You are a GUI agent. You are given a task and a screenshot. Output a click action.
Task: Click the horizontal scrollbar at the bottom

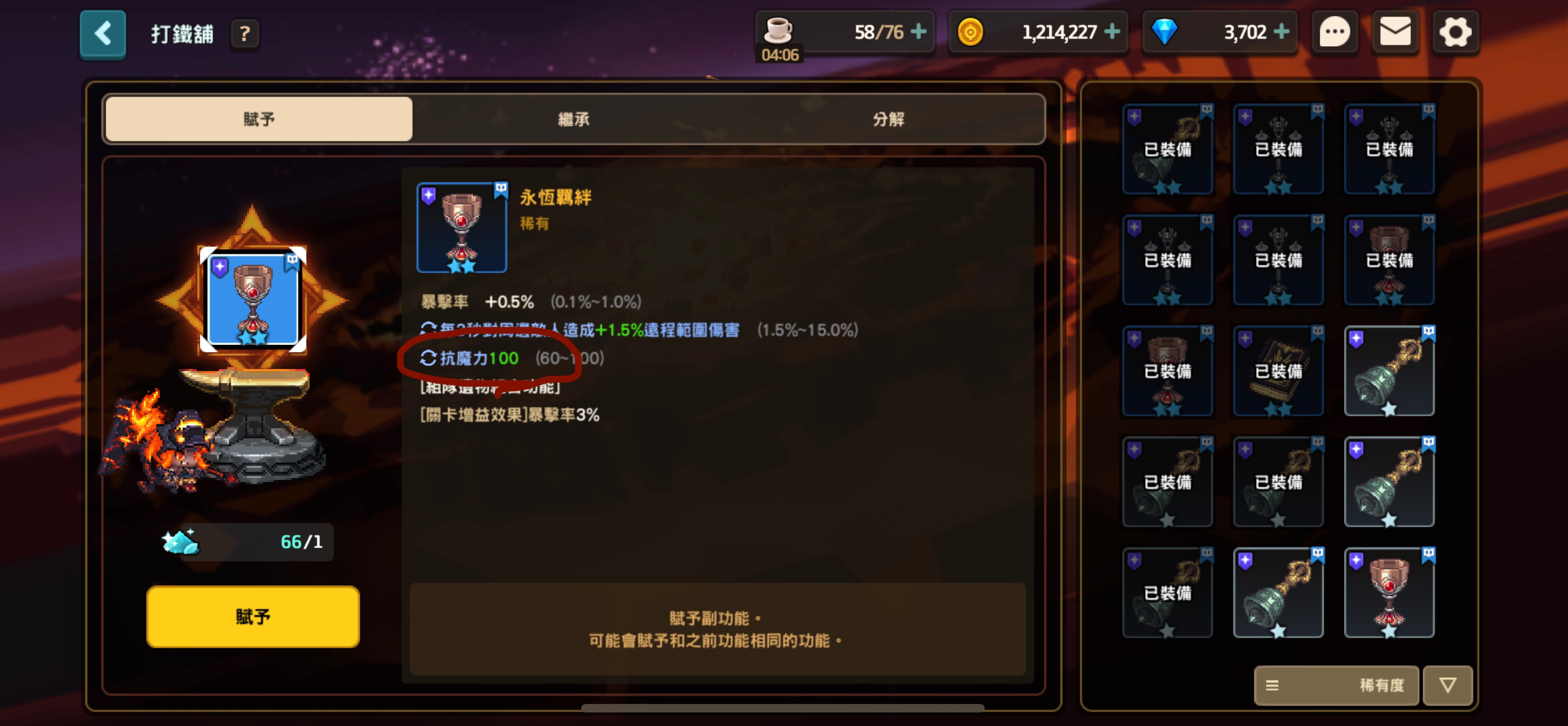pos(782,708)
